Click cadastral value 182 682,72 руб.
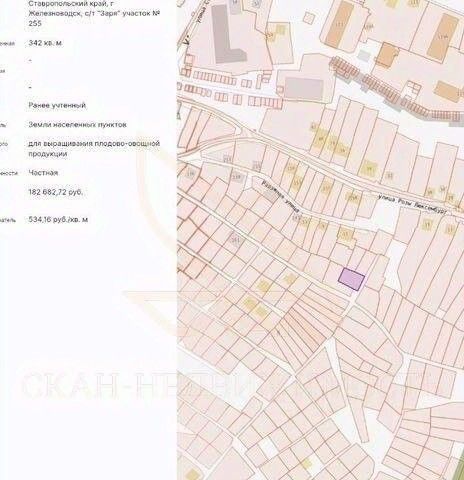This screenshot has height=480, width=464. coord(55,192)
